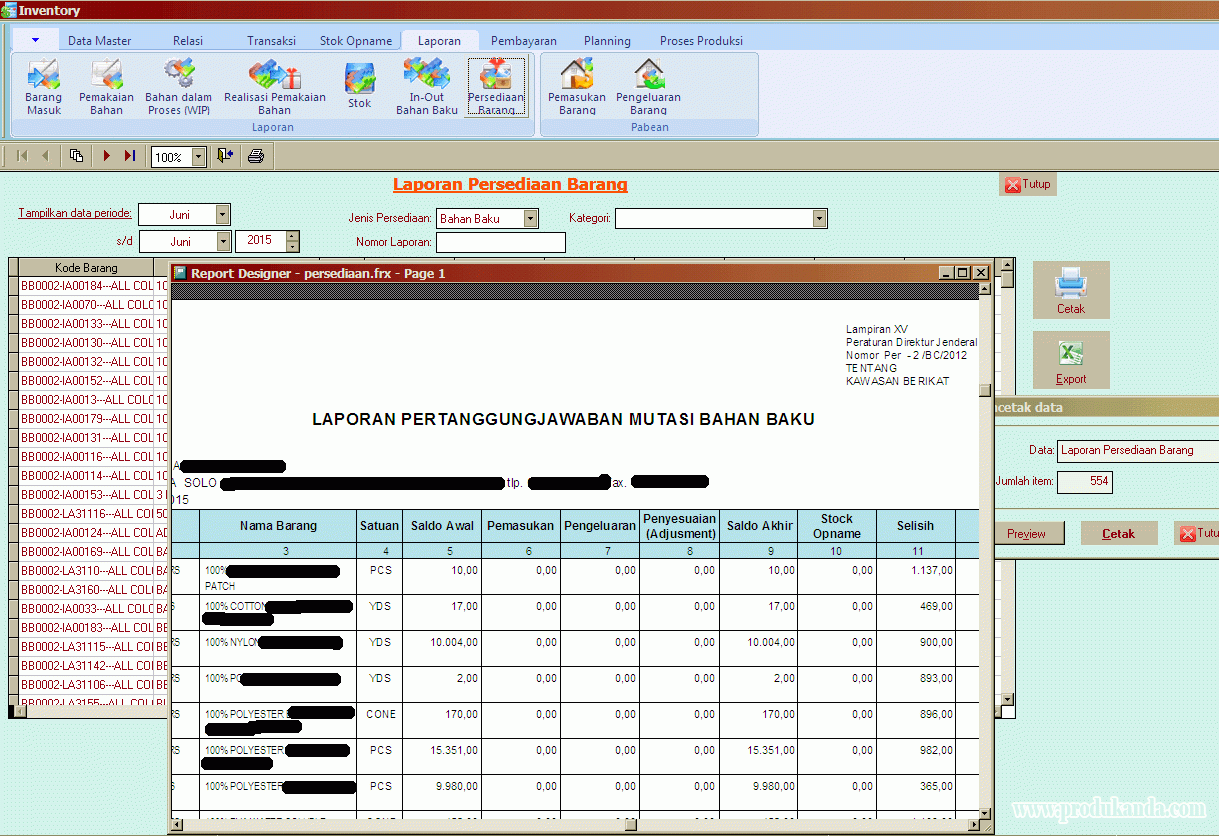Open Pengeluaran Barang in Pabean group
This screenshot has height=836, width=1219.
coord(648,86)
